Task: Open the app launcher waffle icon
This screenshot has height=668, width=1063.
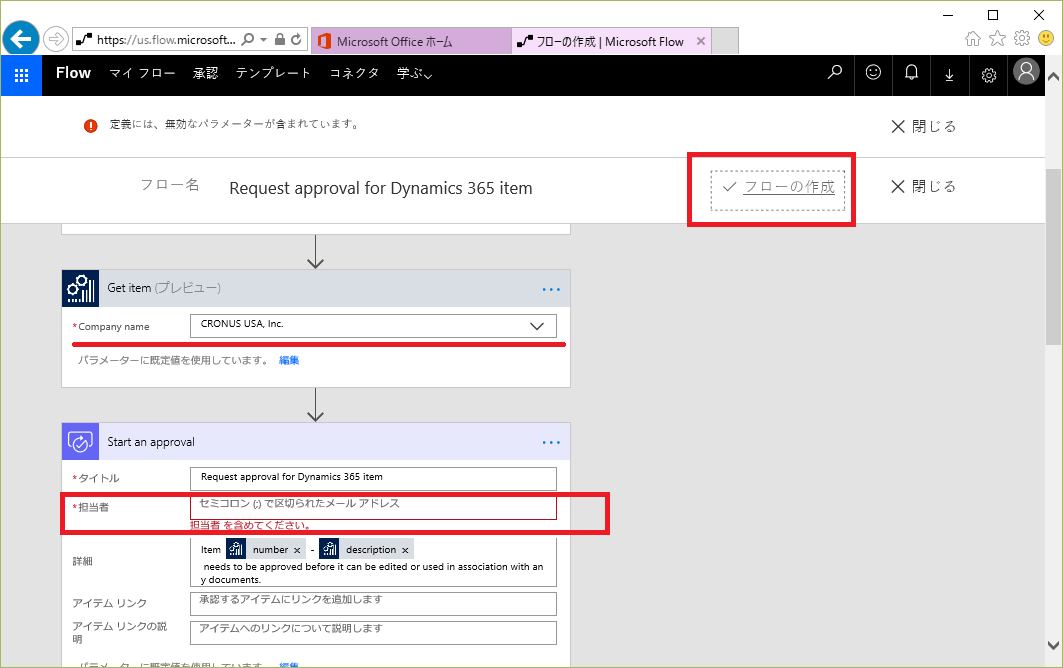Action: pos(21,74)
